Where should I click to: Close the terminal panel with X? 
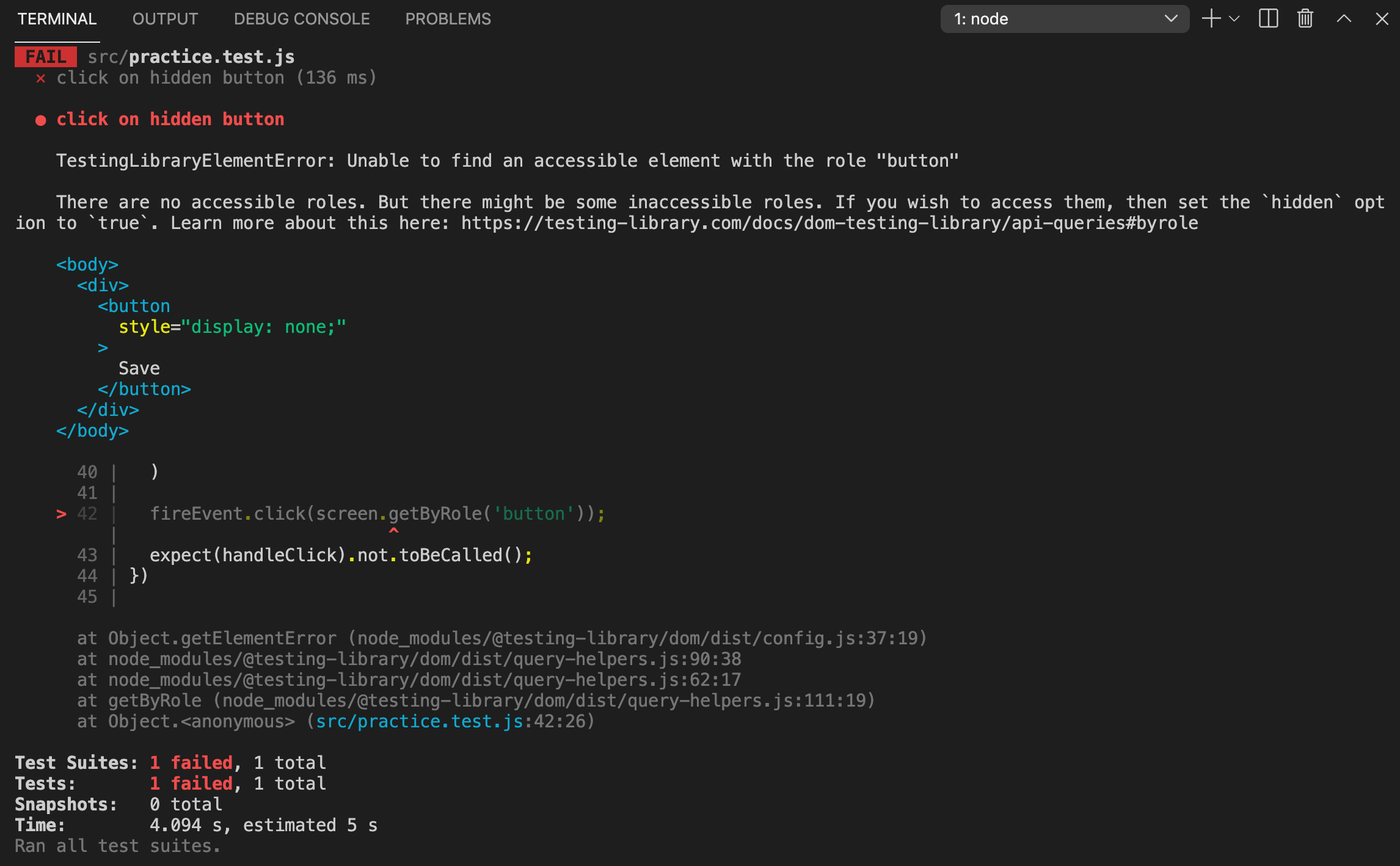pos(1382,19)
